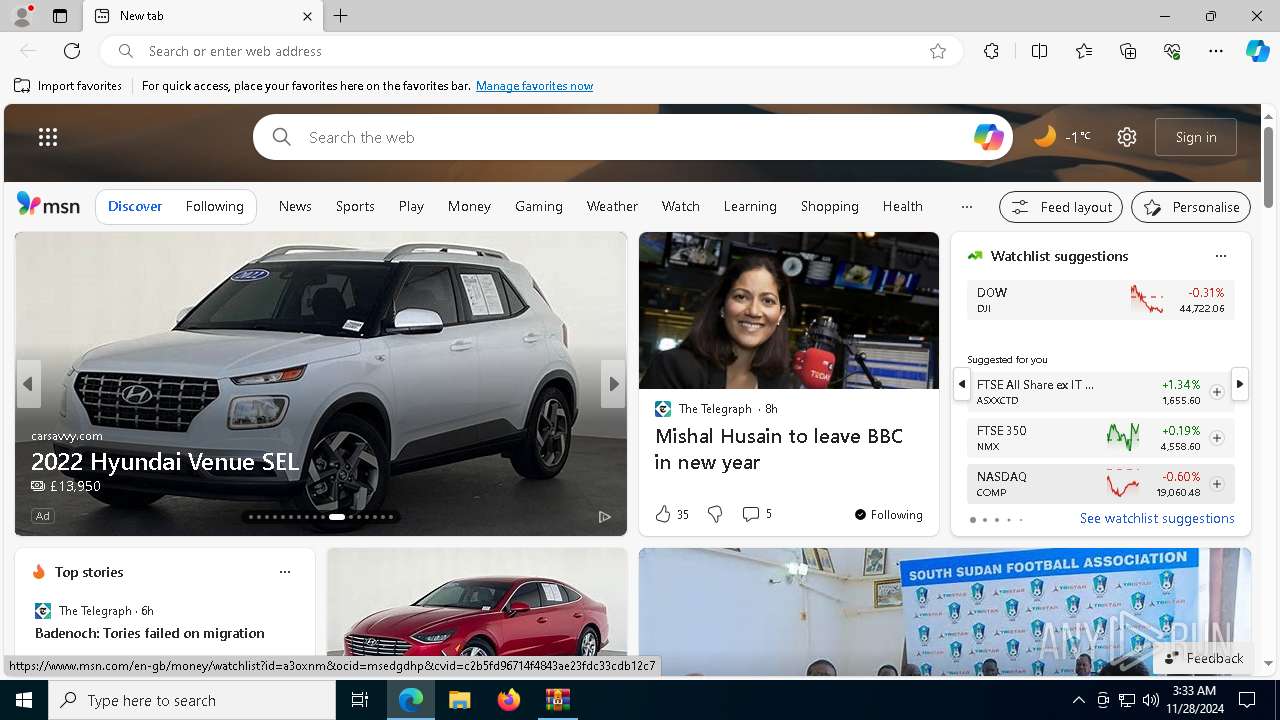Click Manage favorites now link
This screenshot has height=720, width=1280.
pyautogui.click(x=534, y=86)
